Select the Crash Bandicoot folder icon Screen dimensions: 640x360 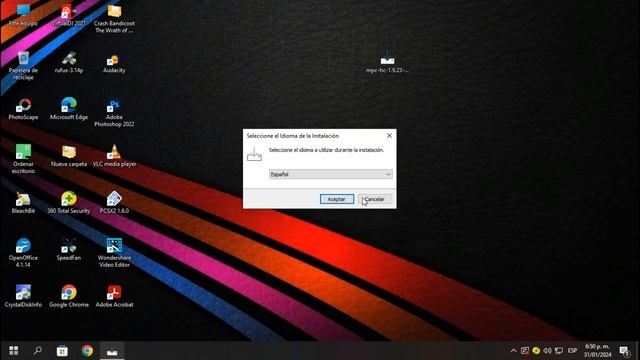[114, 19]
